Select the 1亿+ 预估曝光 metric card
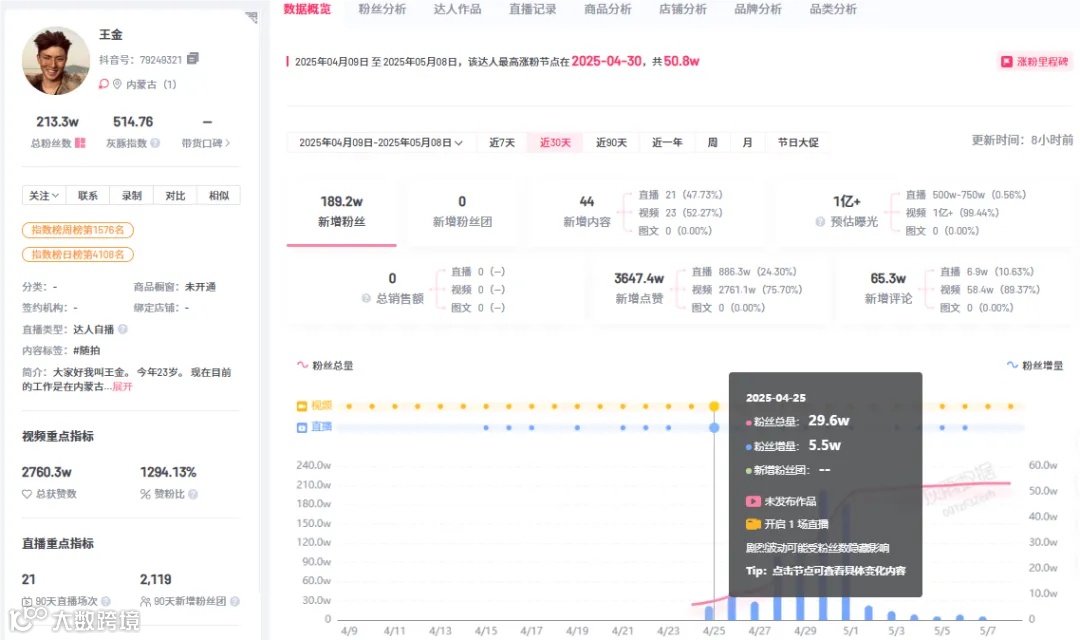Image resolution: width=1080 pixels, height=640 pixels. (923, 211)
